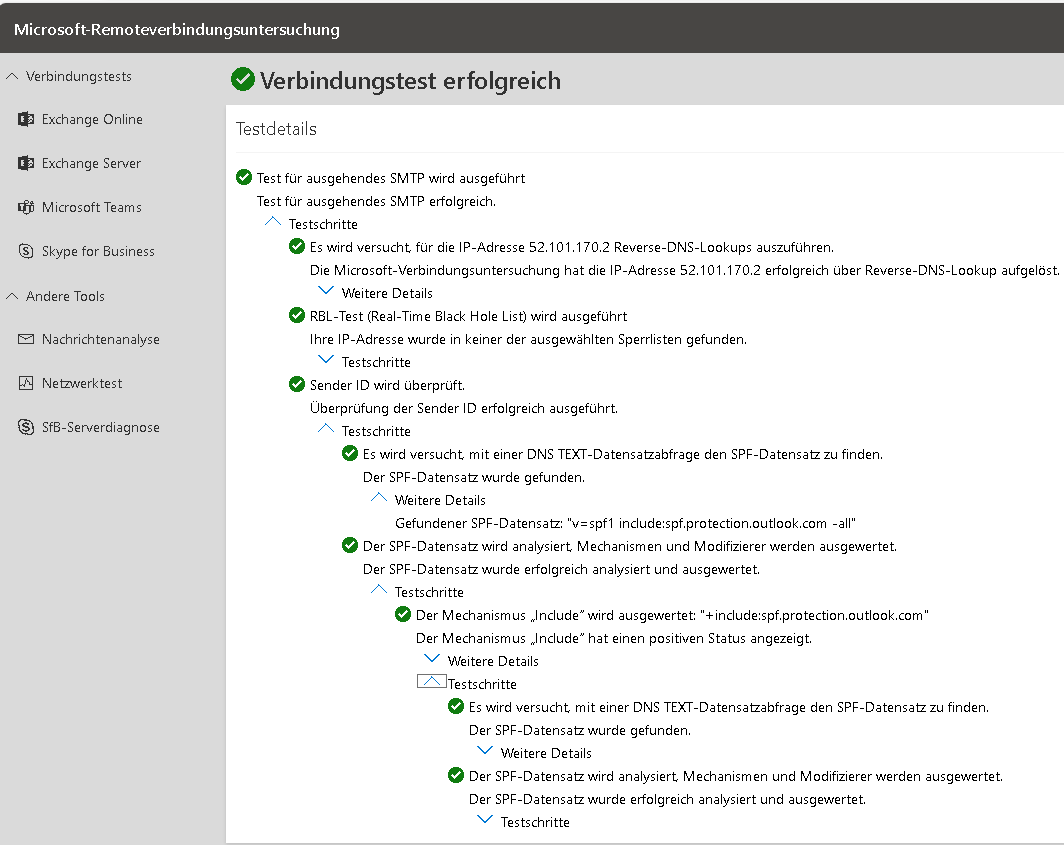Open the Exchange Online tests
The image size is (1064, 845).
click(x=92, y=119)
